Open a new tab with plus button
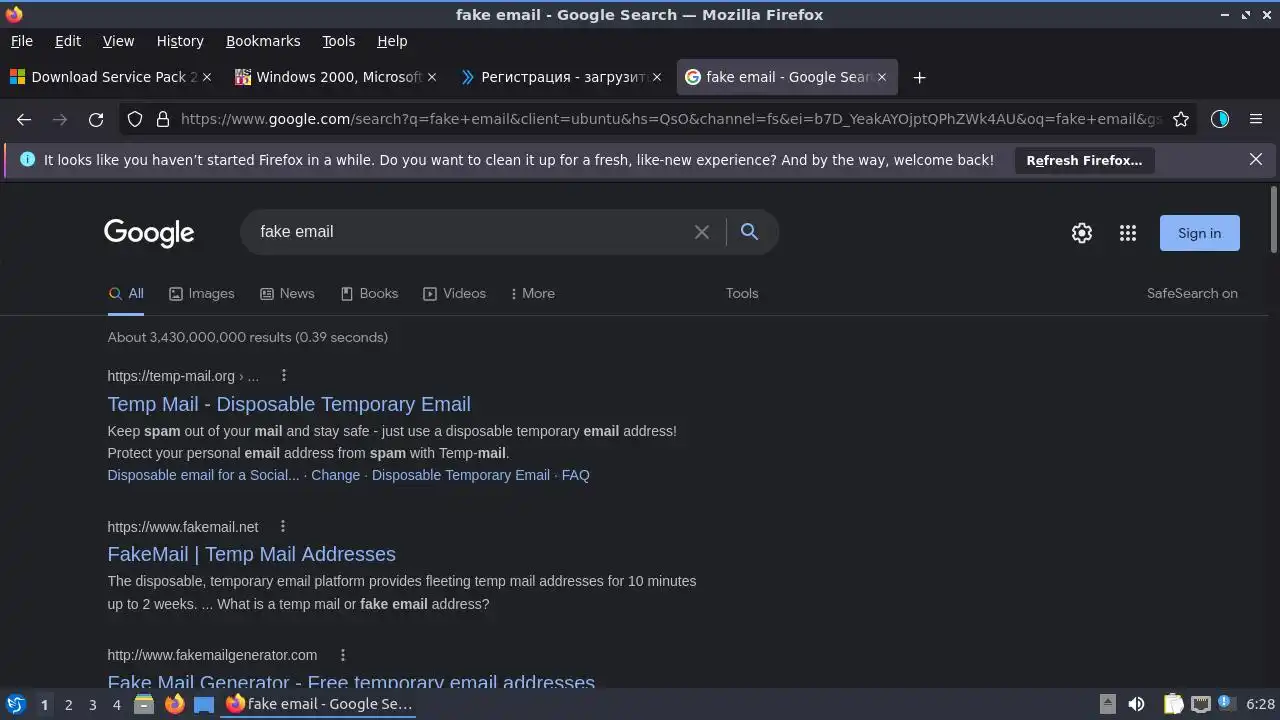Image resolution: width=1280 pixels, height=720 pixels. [x=919, y=77]
